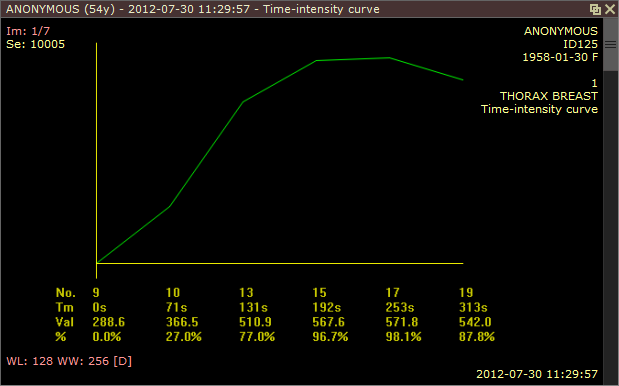Click the percentage '77.0%'
This screenshot has height=386, width=619.
click(257, 336)
